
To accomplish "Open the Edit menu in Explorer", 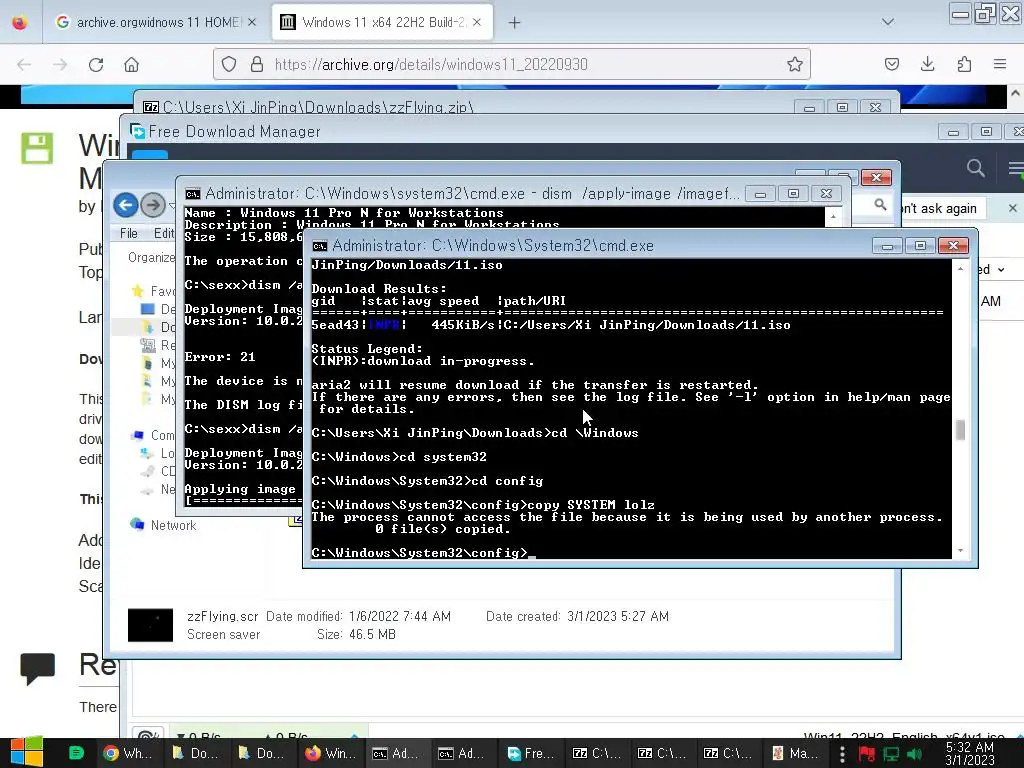I will pos(164,233).
